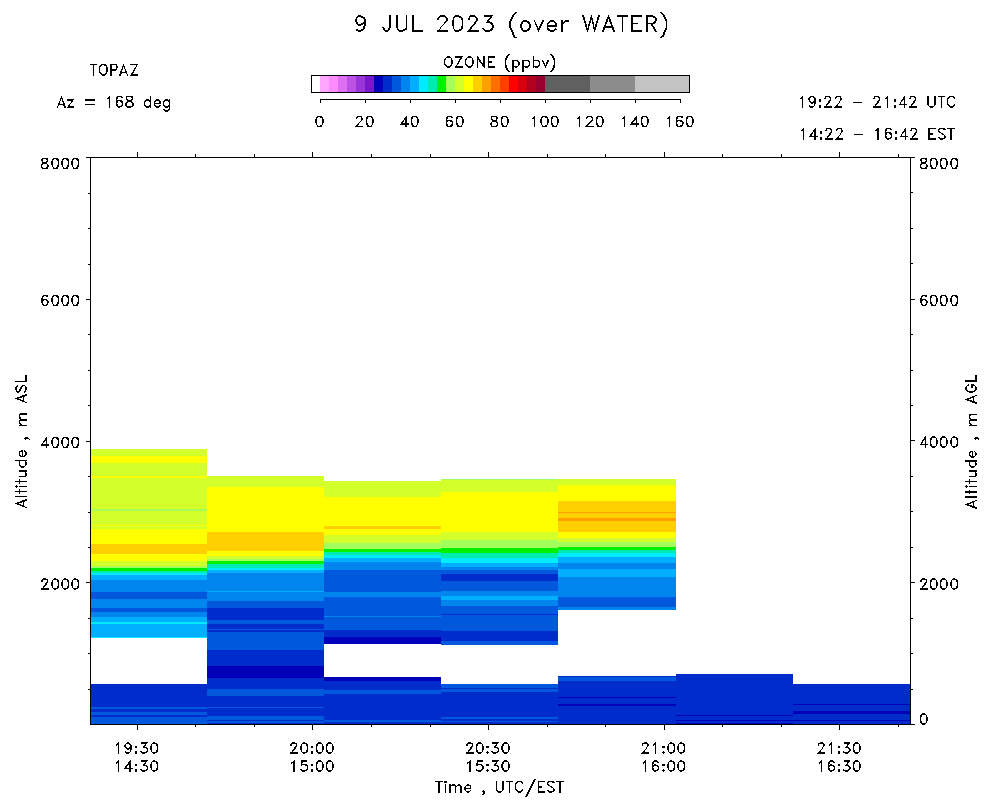
Task: Click colorbar tick label '100'
Action: 545,122
